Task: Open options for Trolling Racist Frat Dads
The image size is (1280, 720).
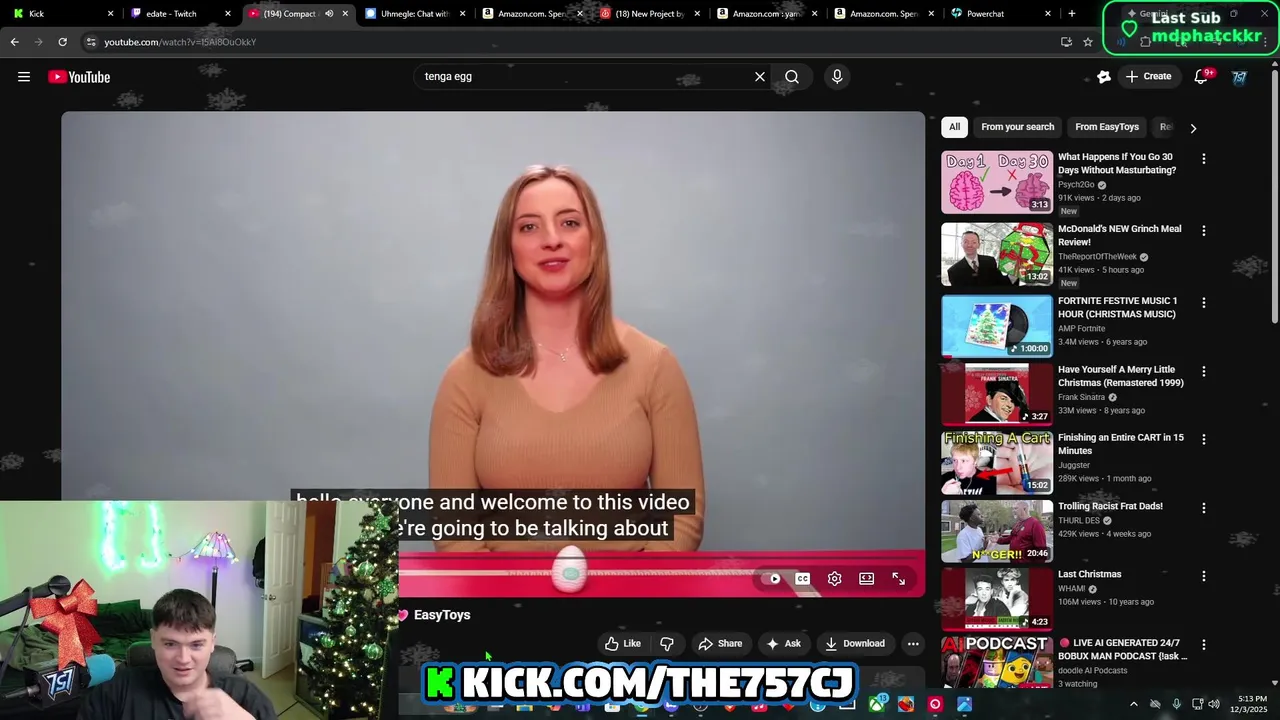Action: point(1204,508)
